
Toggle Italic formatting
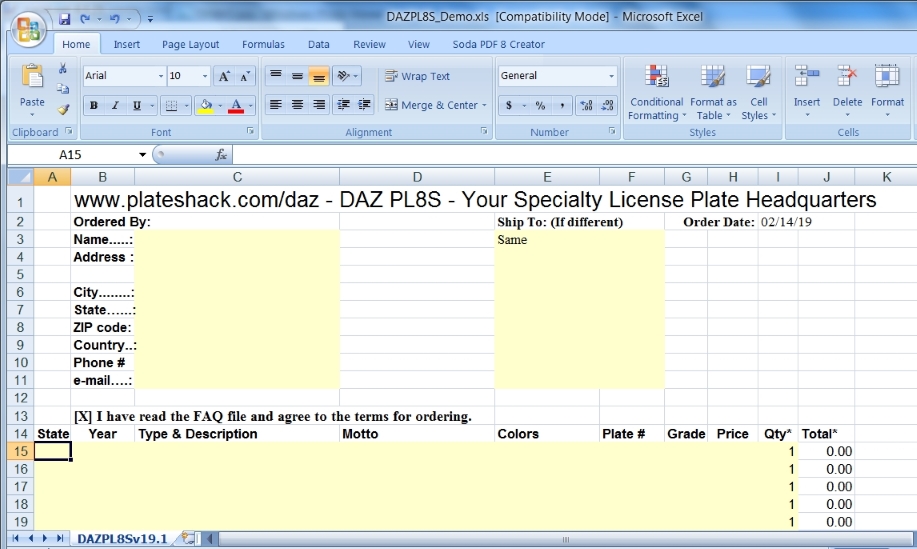coord(115,105)
